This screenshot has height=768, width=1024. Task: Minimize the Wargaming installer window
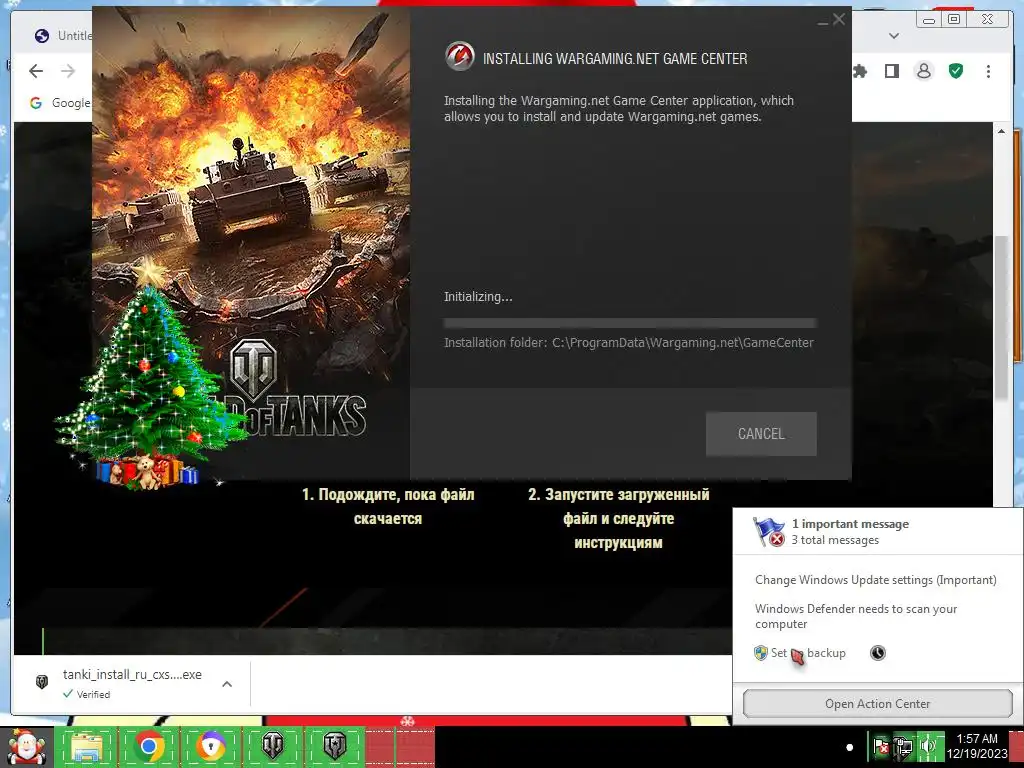click(x=823, y=22)
